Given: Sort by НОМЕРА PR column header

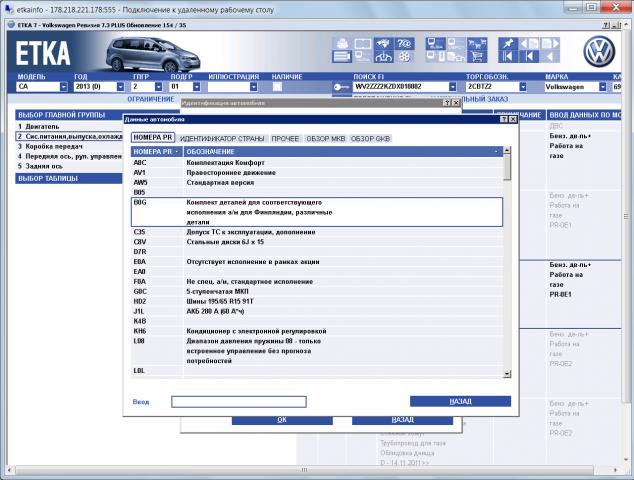Looking at the screenshot, I should pyautogui.click(x=157, y=152).
